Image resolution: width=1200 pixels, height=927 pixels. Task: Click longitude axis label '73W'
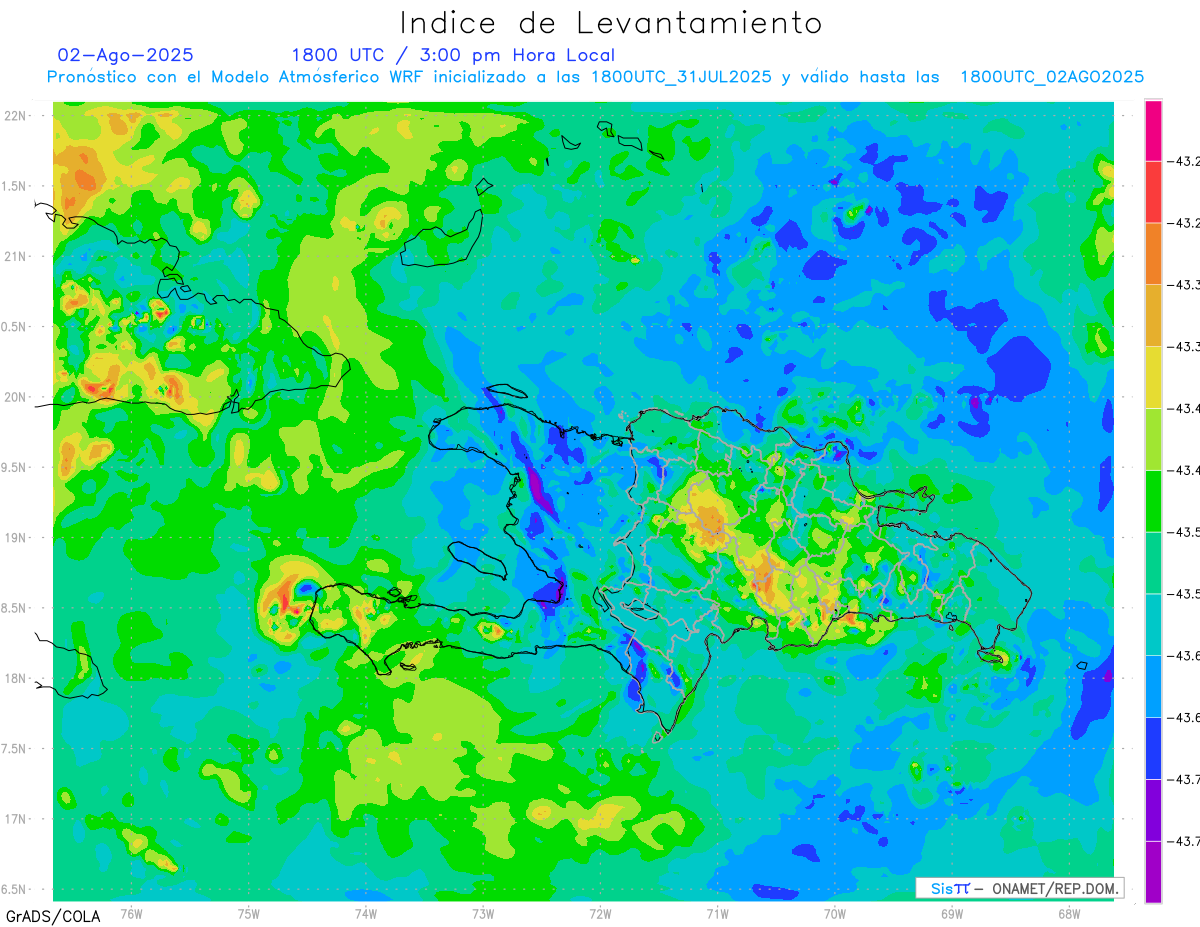click(483, 913)
